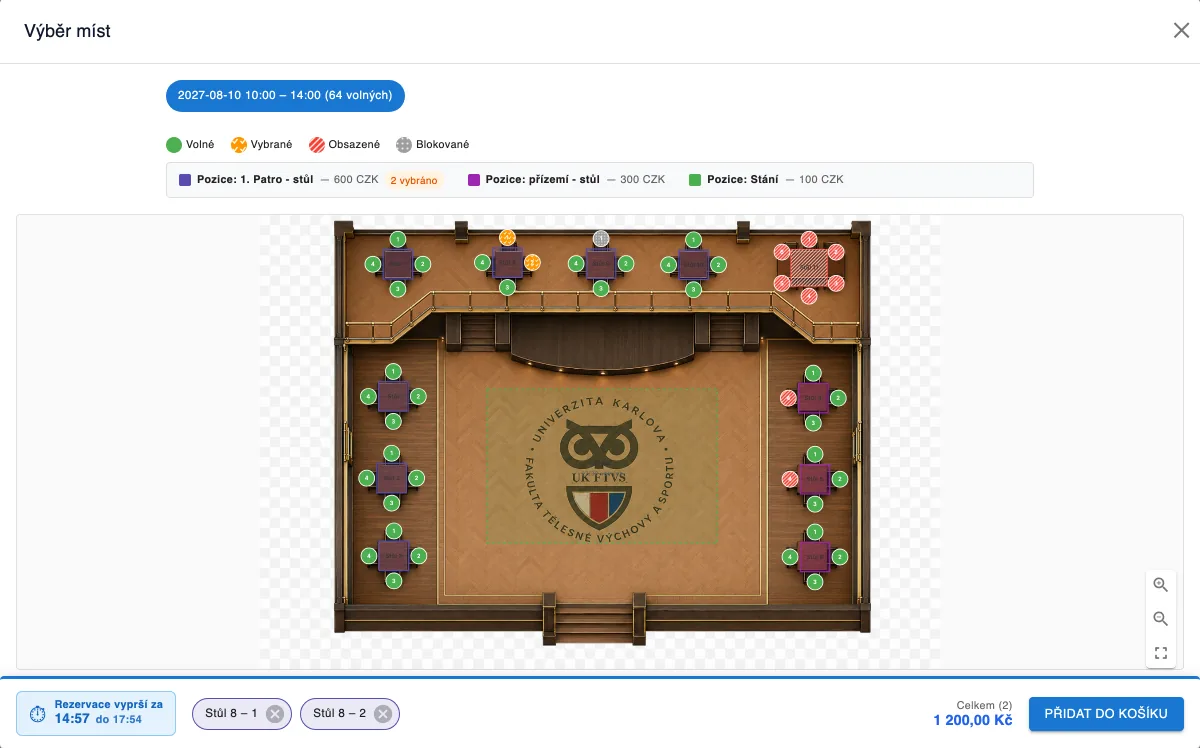Select the 2027-08-10 10:00 – 14:00 time slot
Screen dimensions: 1200x748
coord(285,96)
